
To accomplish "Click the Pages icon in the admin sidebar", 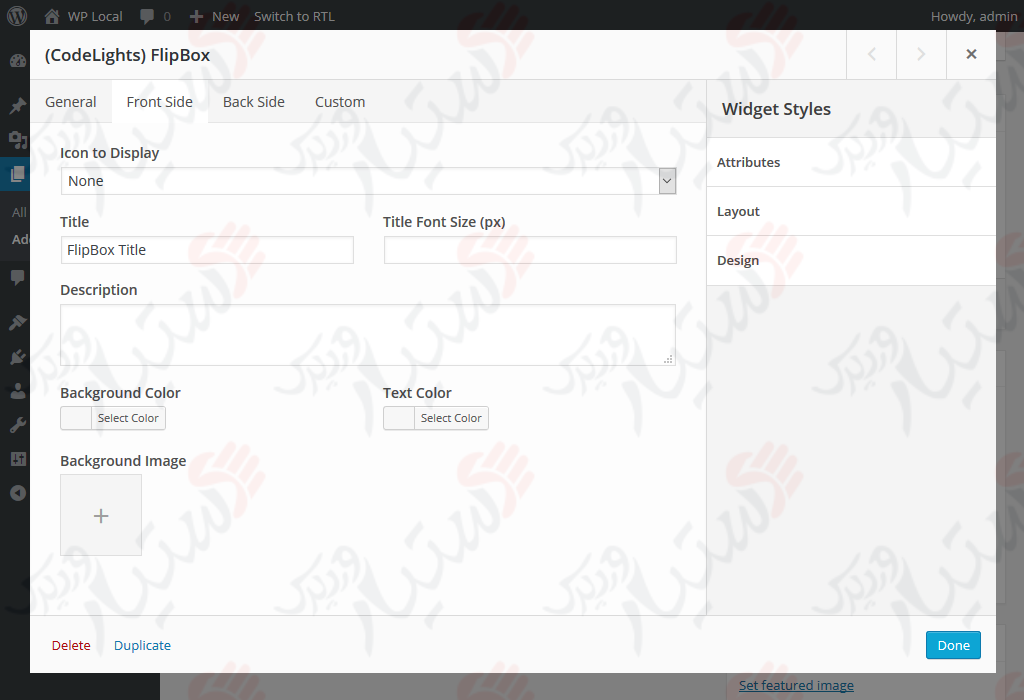I will pos(16,173).
